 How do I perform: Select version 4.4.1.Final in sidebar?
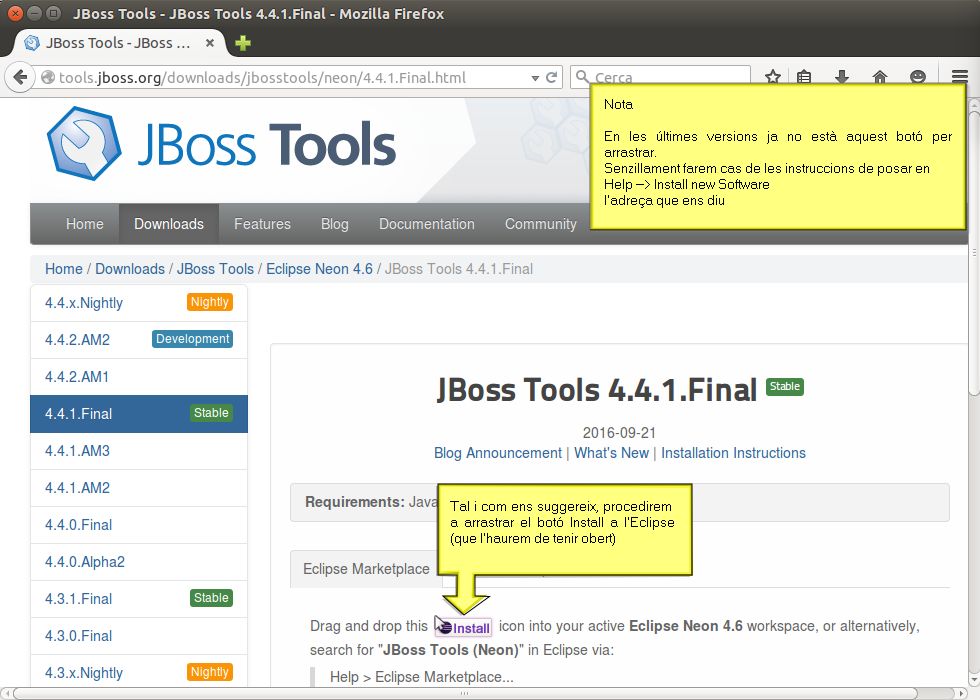[139, 414]
